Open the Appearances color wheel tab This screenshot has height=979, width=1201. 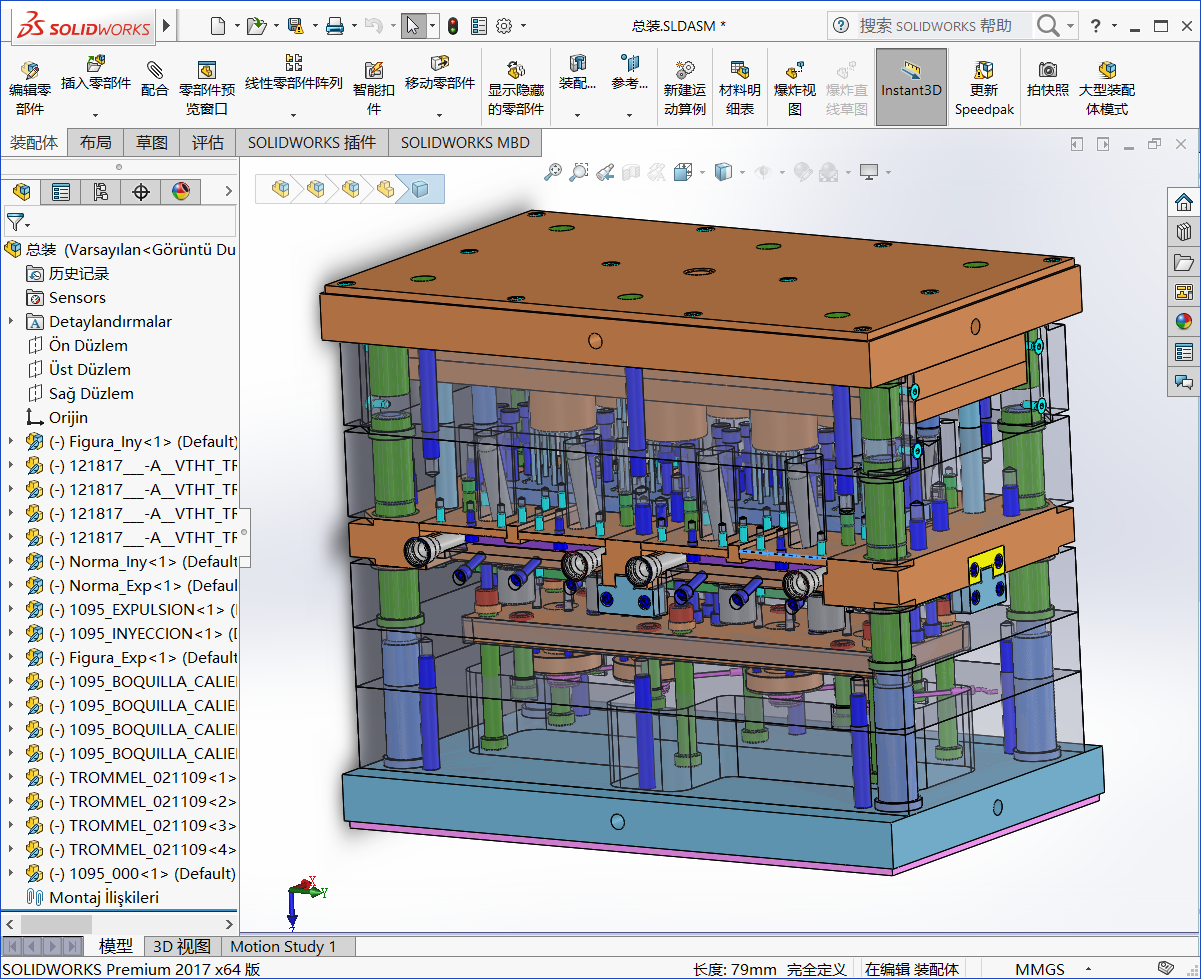181,191
